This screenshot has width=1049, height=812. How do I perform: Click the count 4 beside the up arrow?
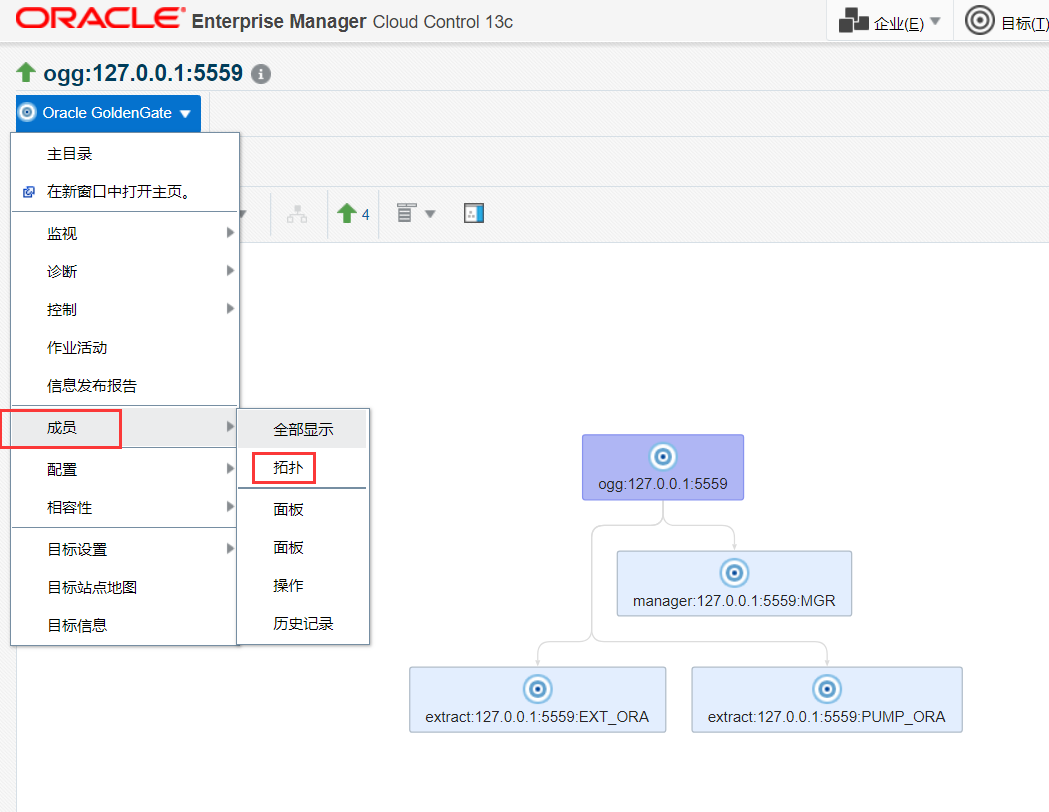365,215
